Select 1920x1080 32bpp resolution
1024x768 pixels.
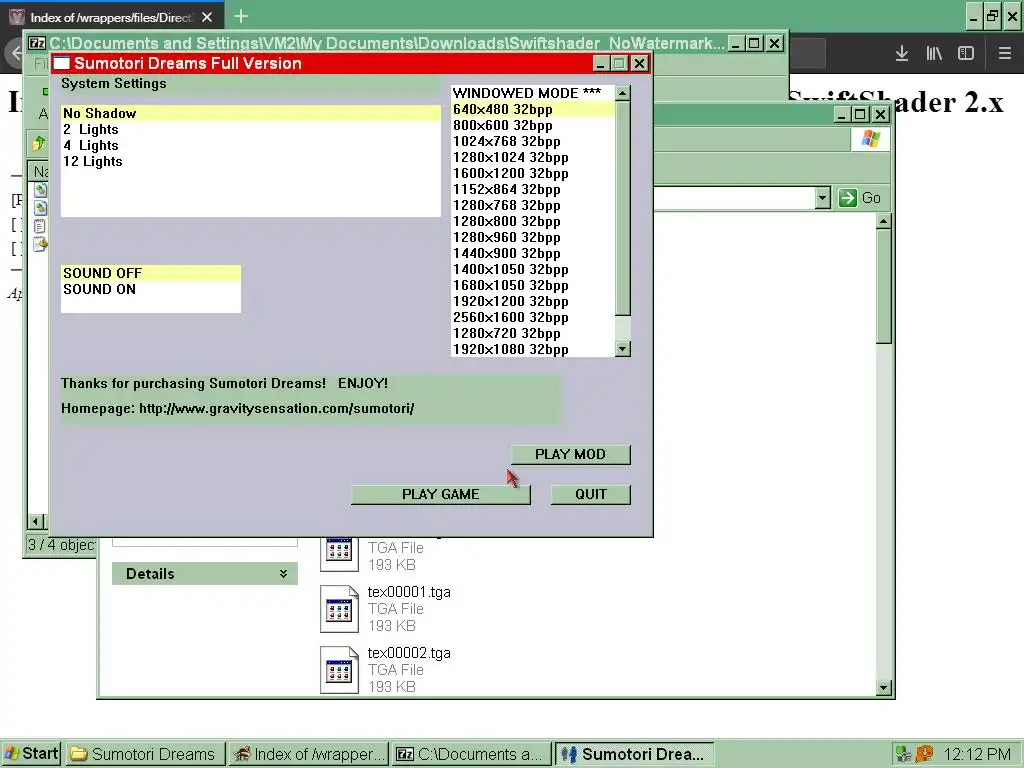(533, 349)
